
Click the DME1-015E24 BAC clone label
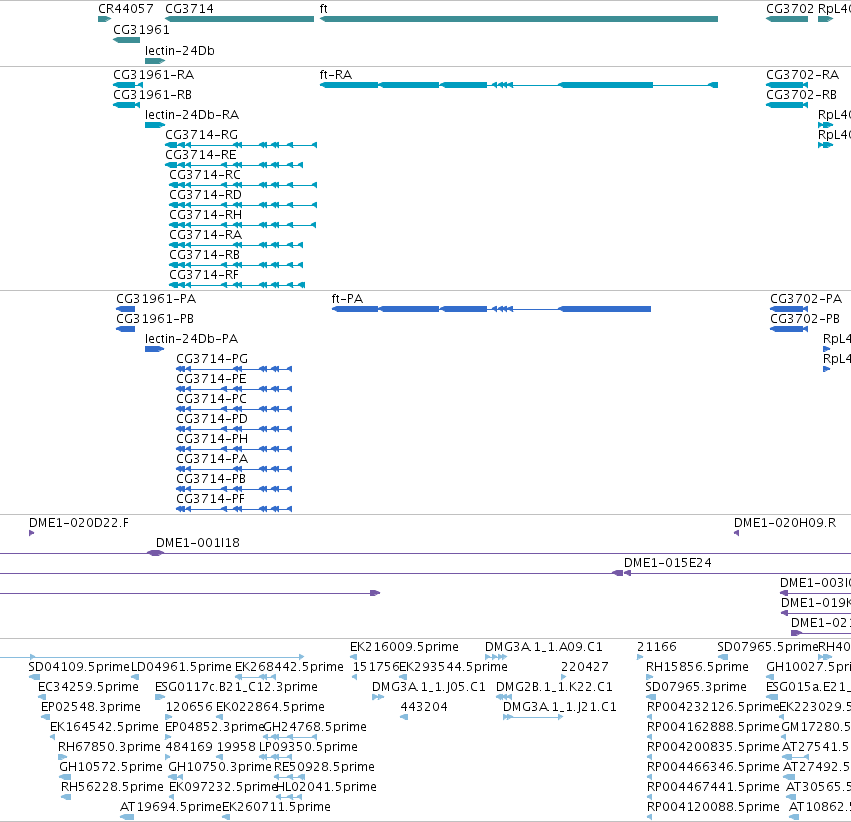[x=668, y=563]
